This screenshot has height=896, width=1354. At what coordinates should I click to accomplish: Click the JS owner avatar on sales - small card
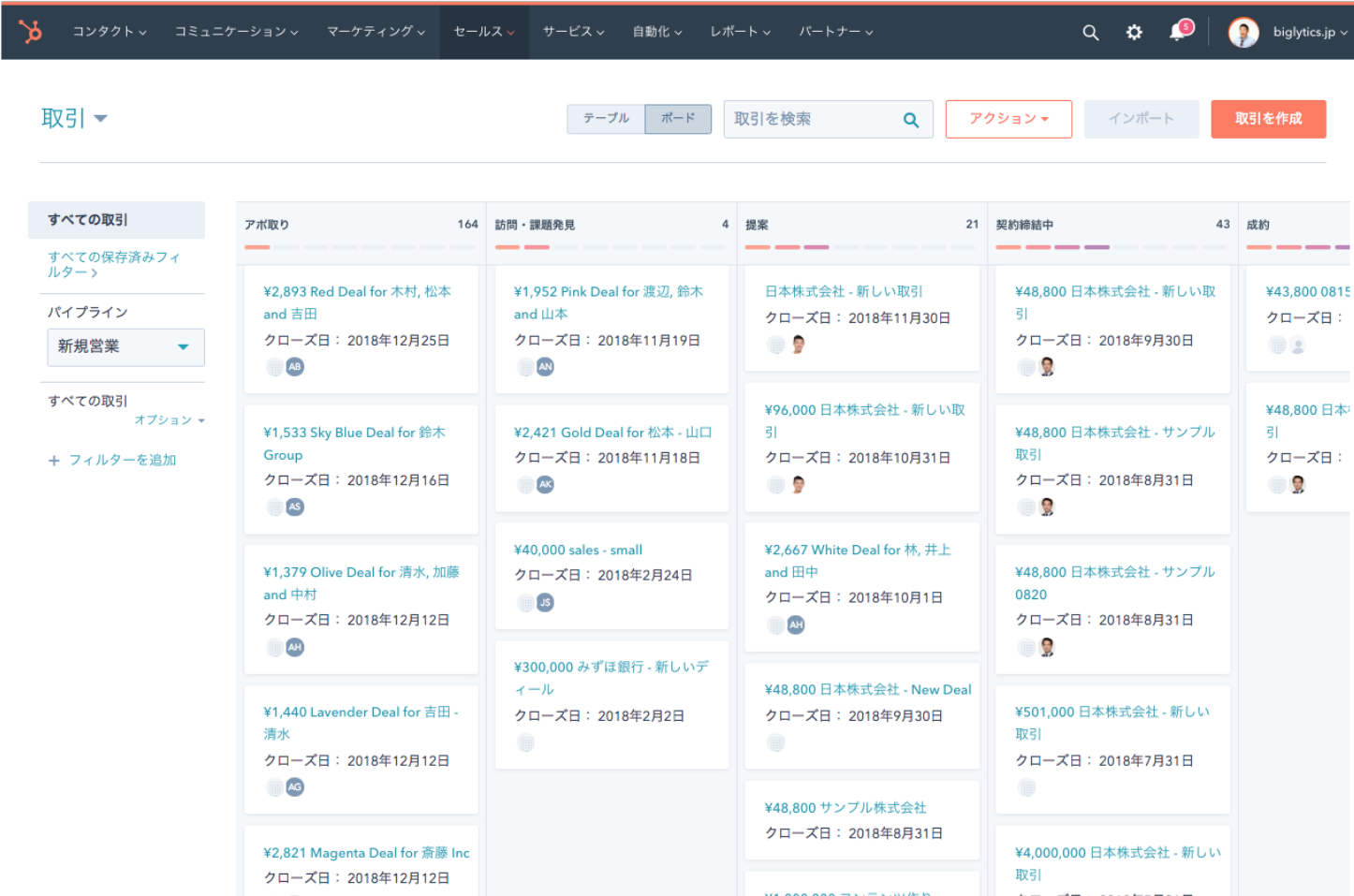click(x=545, y=602)
